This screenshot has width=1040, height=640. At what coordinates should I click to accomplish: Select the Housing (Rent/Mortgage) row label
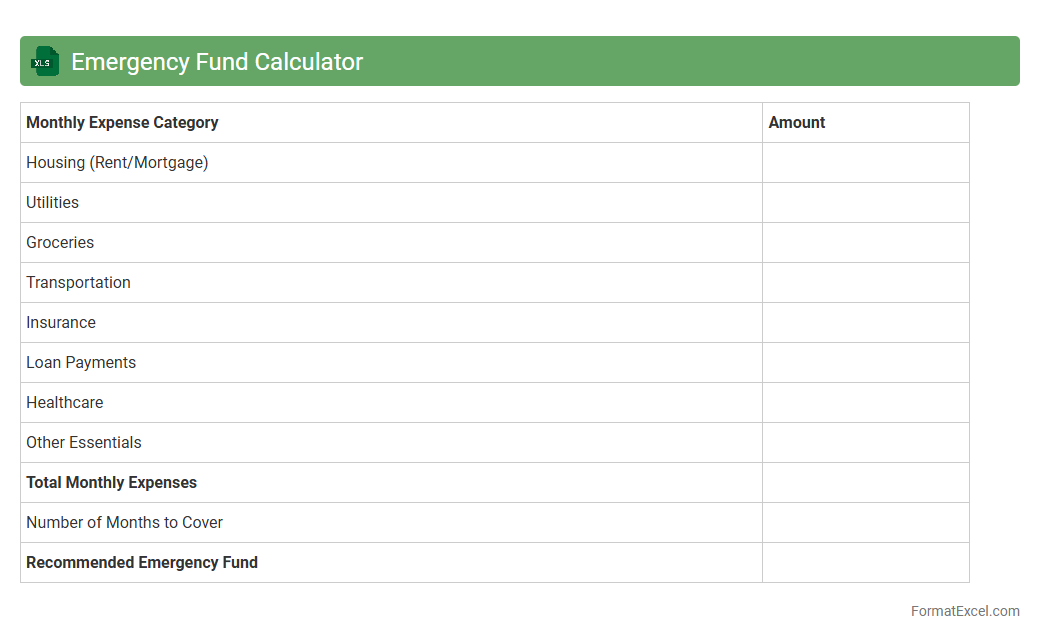(x=117, y=163)
